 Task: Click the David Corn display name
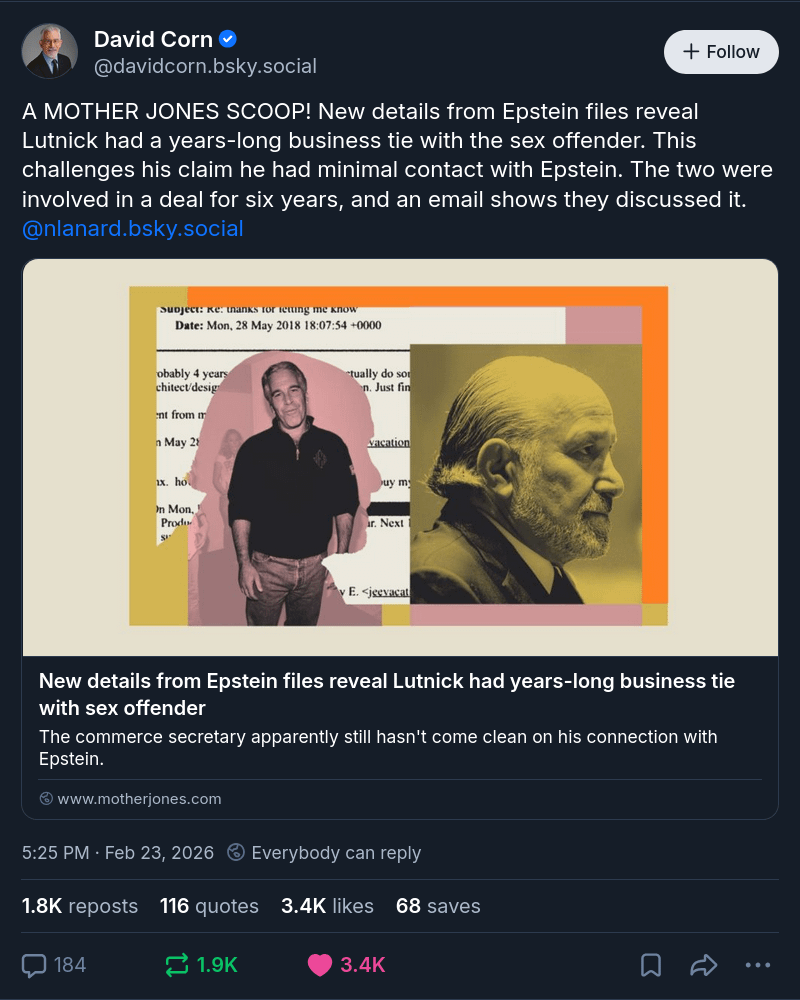click(x=153, y=39)
